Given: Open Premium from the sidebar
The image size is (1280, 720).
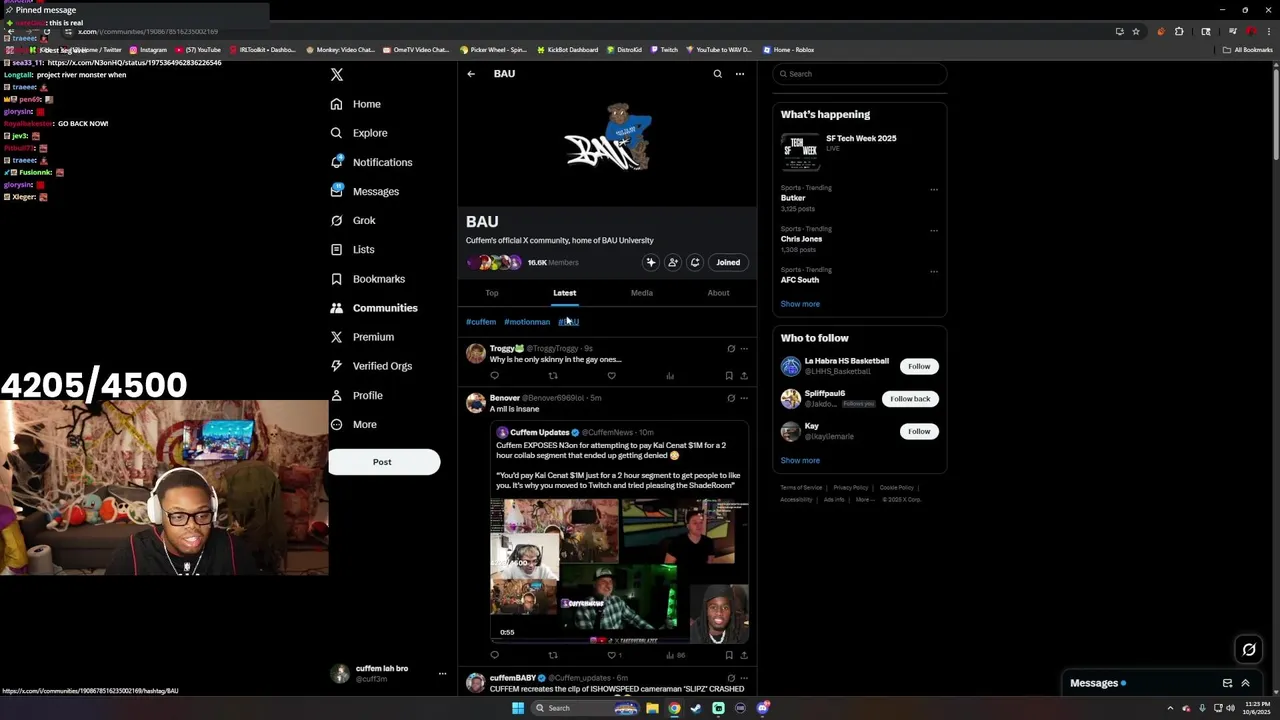Looking at the screenshot, I should click(x=361, y=337).
